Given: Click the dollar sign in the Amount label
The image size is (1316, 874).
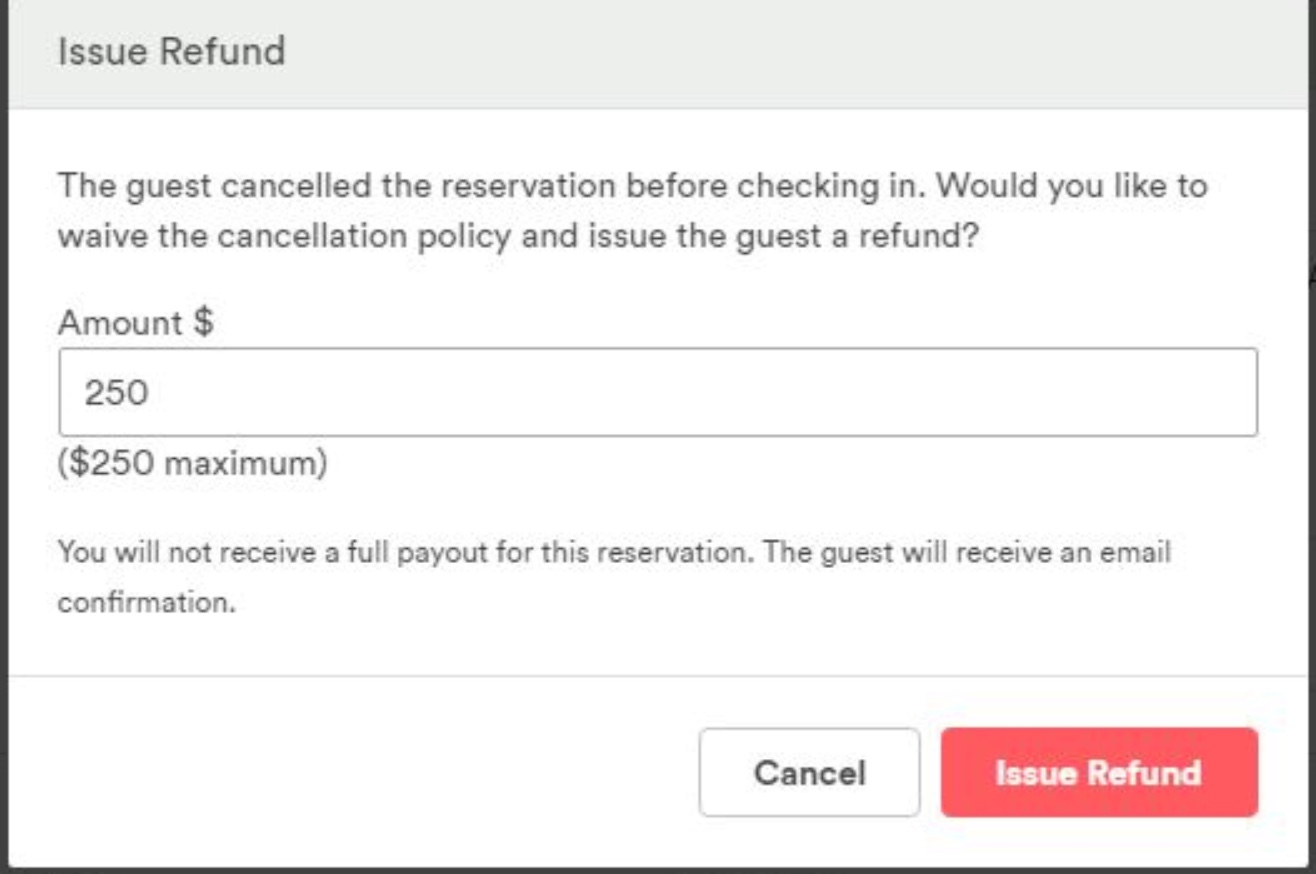Looking at the screenshot, I should coord(203,323).
